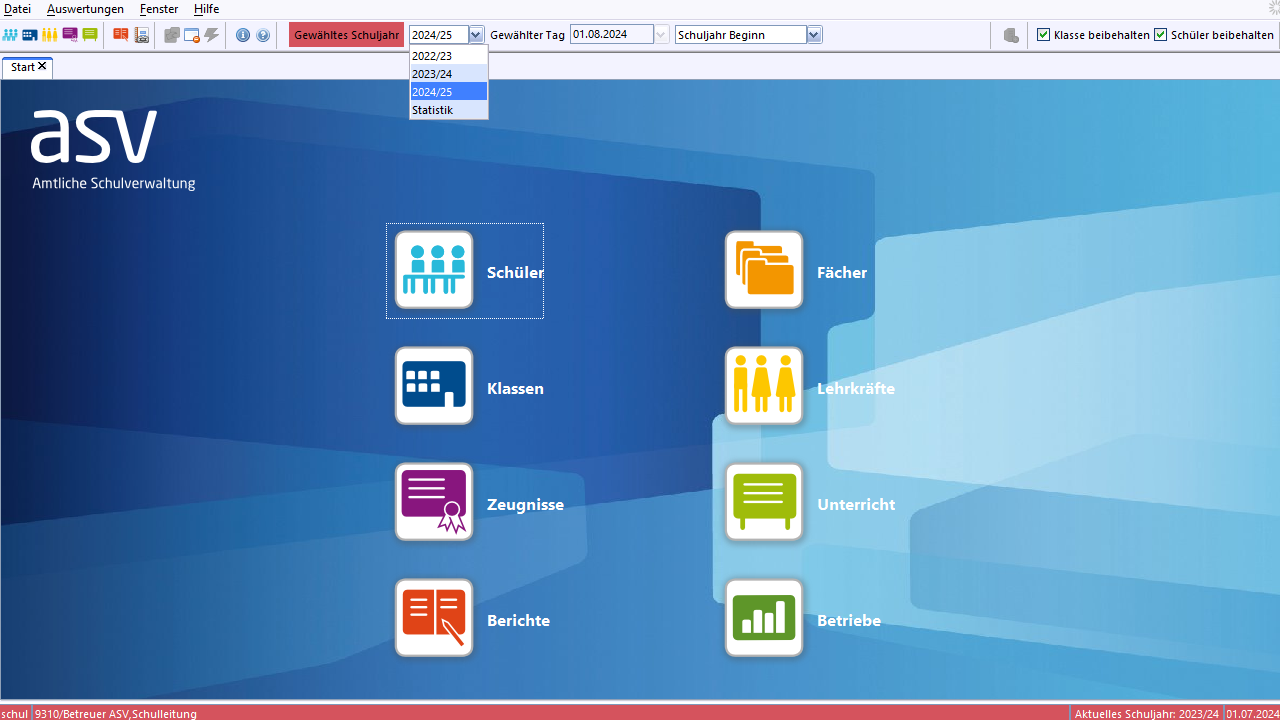Click status text 9310/Betreuer ASV,Schulleitung
1280x720 pixels.
(116, 714)
